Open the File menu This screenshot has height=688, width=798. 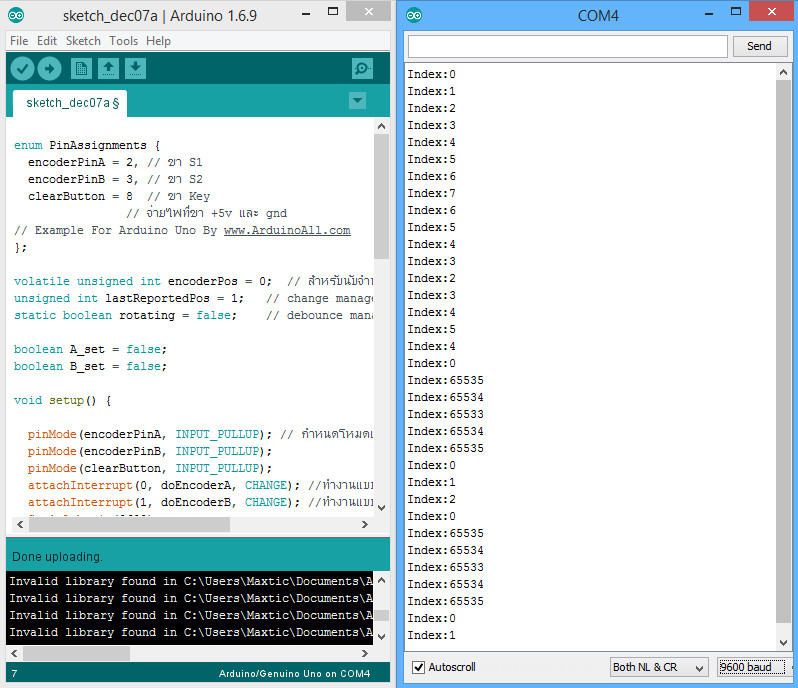pos(19,41)
